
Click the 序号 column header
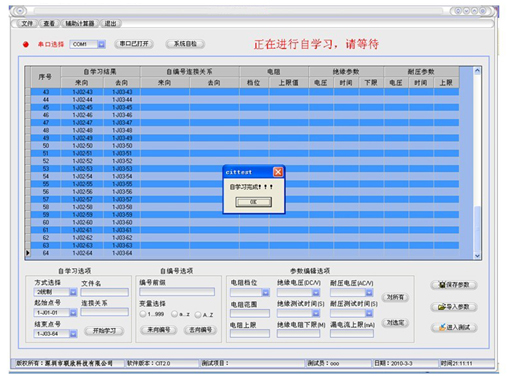pyautogui.click(x=45, y=77)
